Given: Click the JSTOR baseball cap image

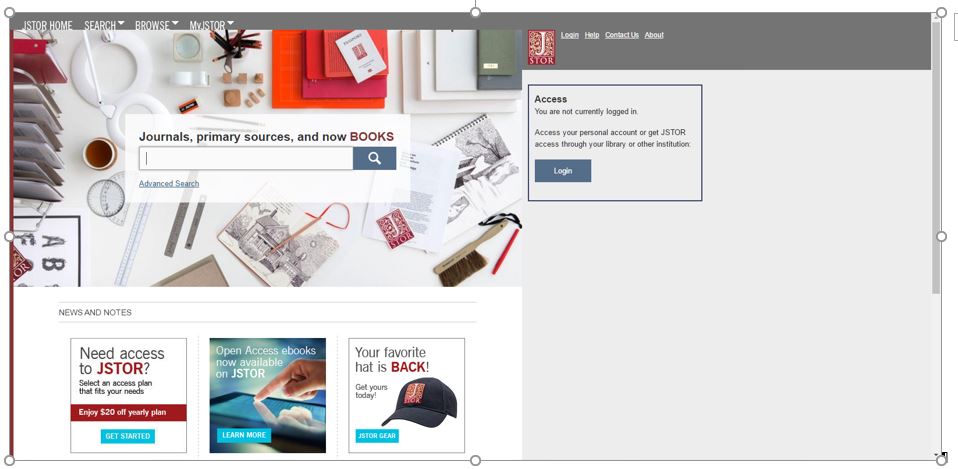Looking at the screenshot, I should click(x=421, y=402).
